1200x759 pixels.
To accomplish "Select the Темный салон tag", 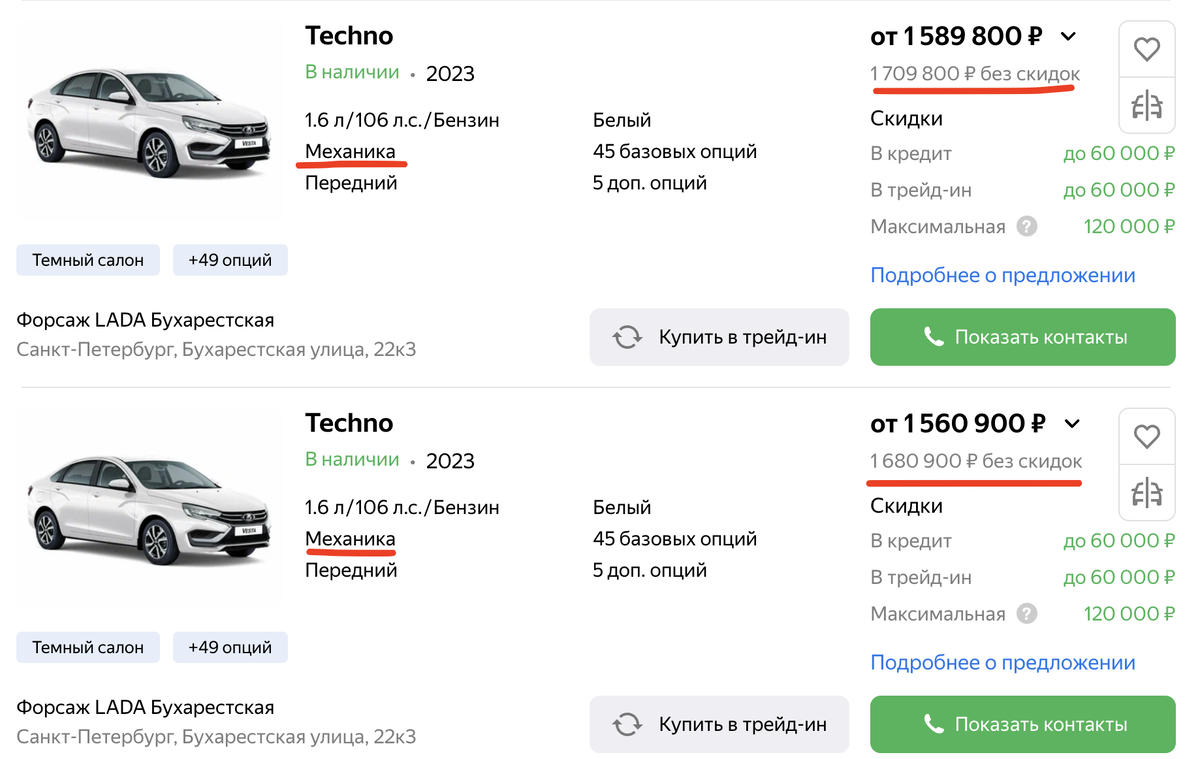I will (x=87, y=259).
